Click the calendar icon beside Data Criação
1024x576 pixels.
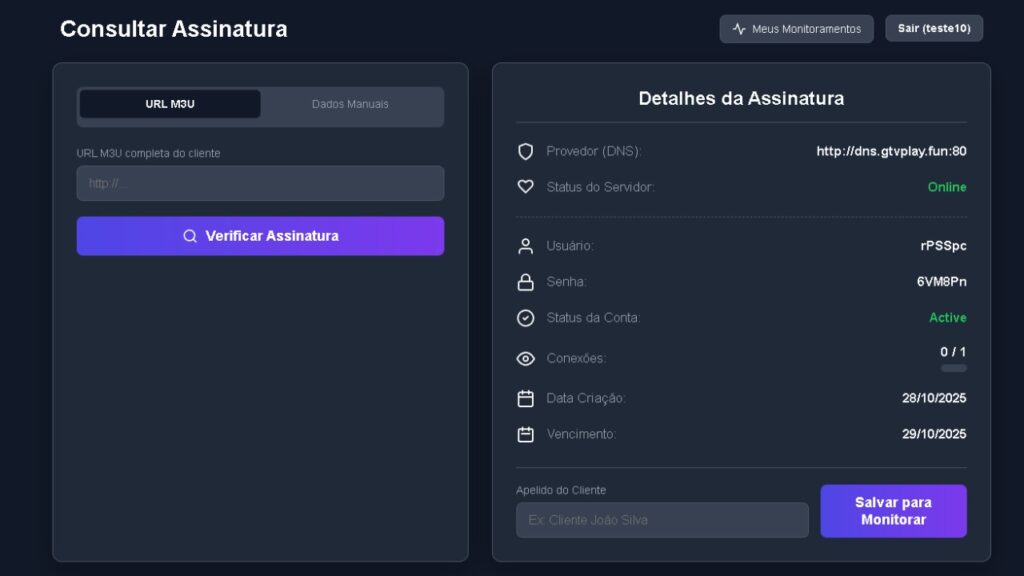pyautogui.click(x=525, y=399)
